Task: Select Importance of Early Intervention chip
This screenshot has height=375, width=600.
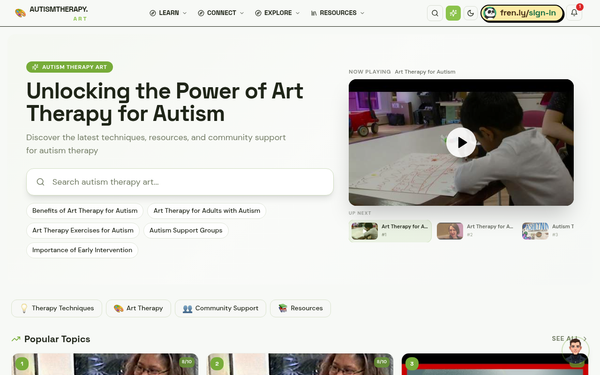Action: point(82,250)
